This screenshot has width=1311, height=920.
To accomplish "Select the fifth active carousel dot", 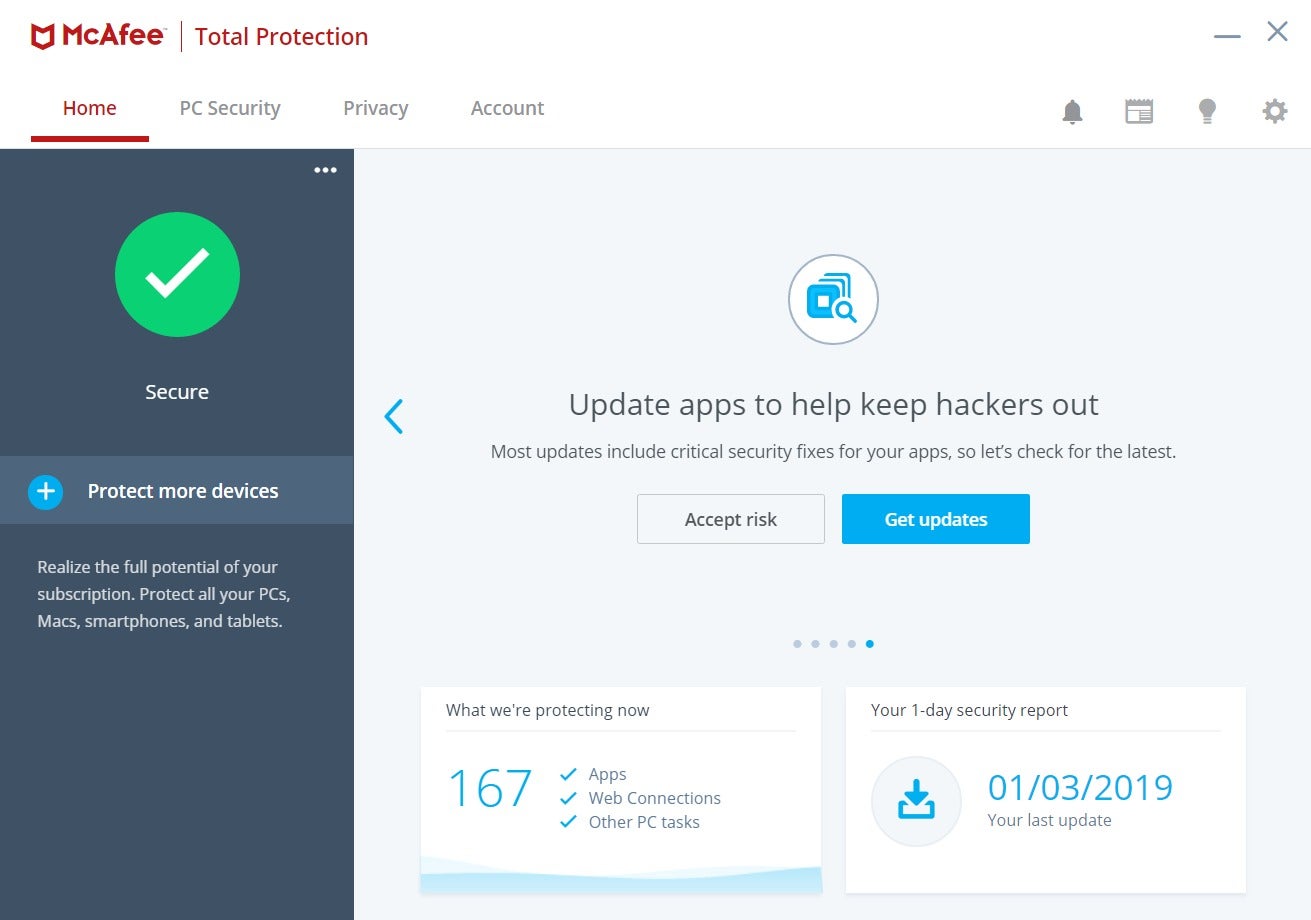I will coord(870,644).
